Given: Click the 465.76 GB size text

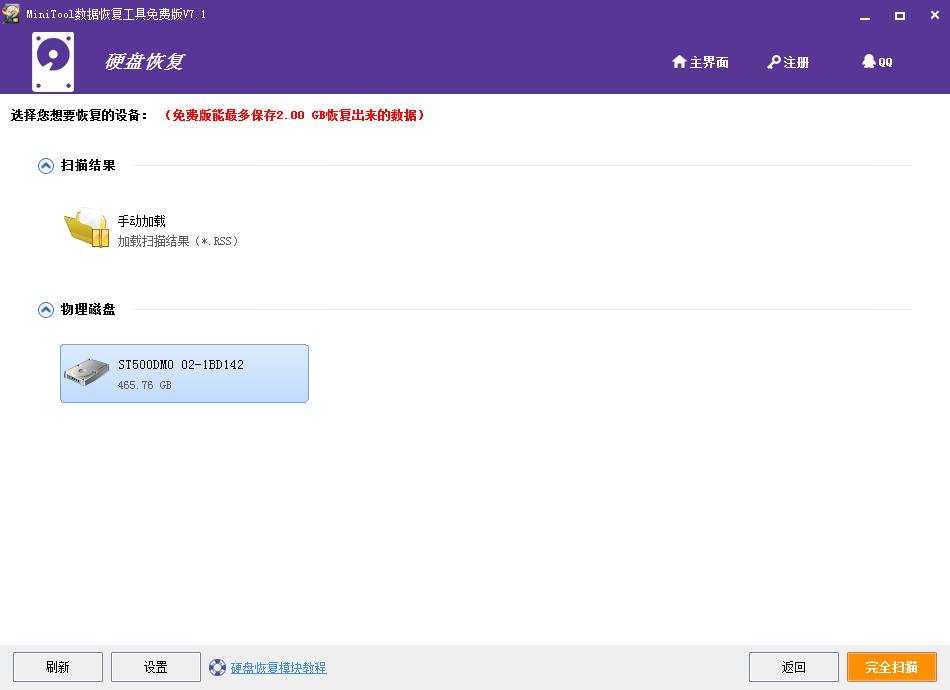Looking at the screenshot, I should click(x=144, y=385).
